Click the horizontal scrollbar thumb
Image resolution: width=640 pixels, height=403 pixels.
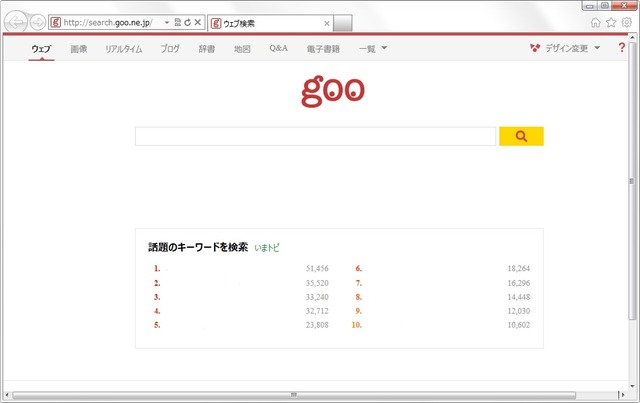(294, 395)
